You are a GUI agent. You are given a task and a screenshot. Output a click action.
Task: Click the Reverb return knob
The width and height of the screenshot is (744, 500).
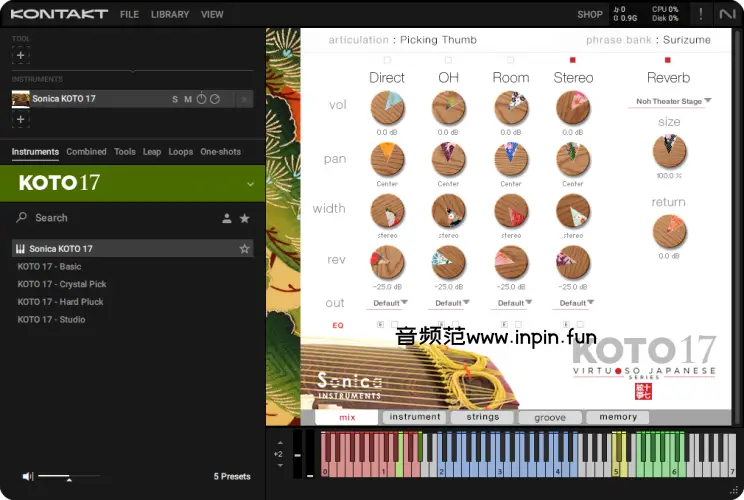[670, 231]
